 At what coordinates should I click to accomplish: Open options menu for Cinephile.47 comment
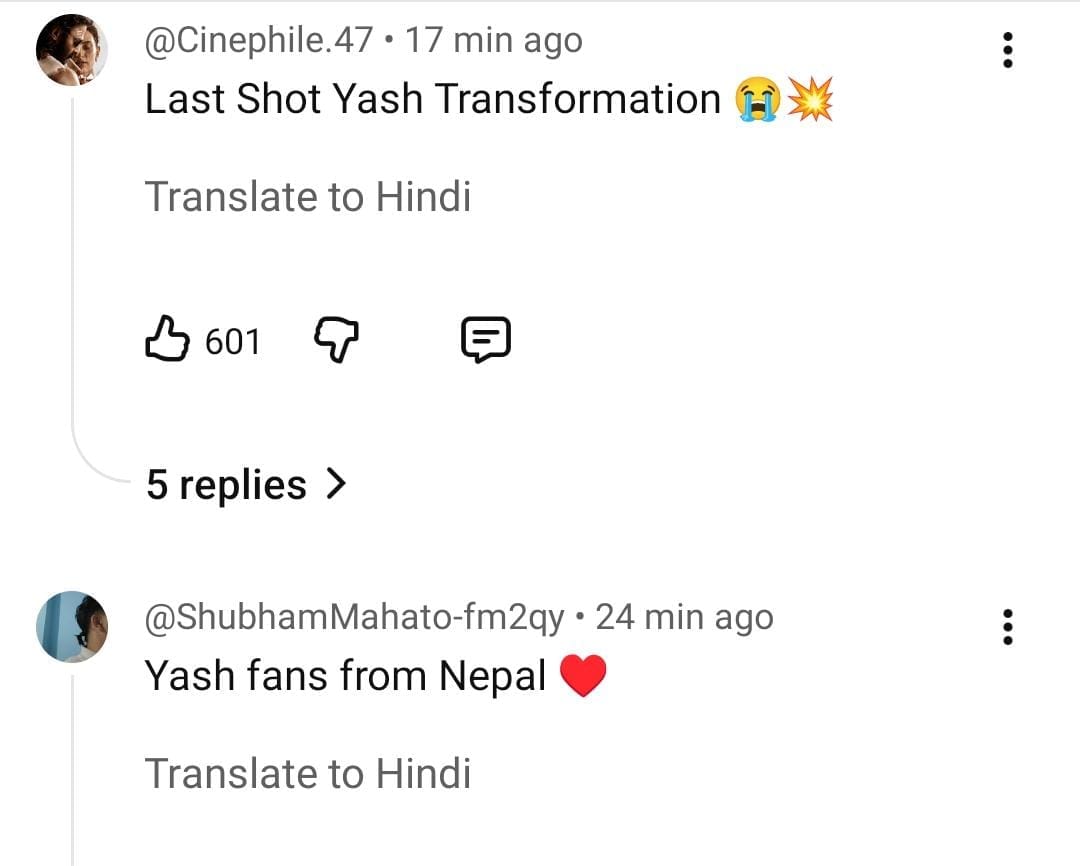tap(1007, 50)
